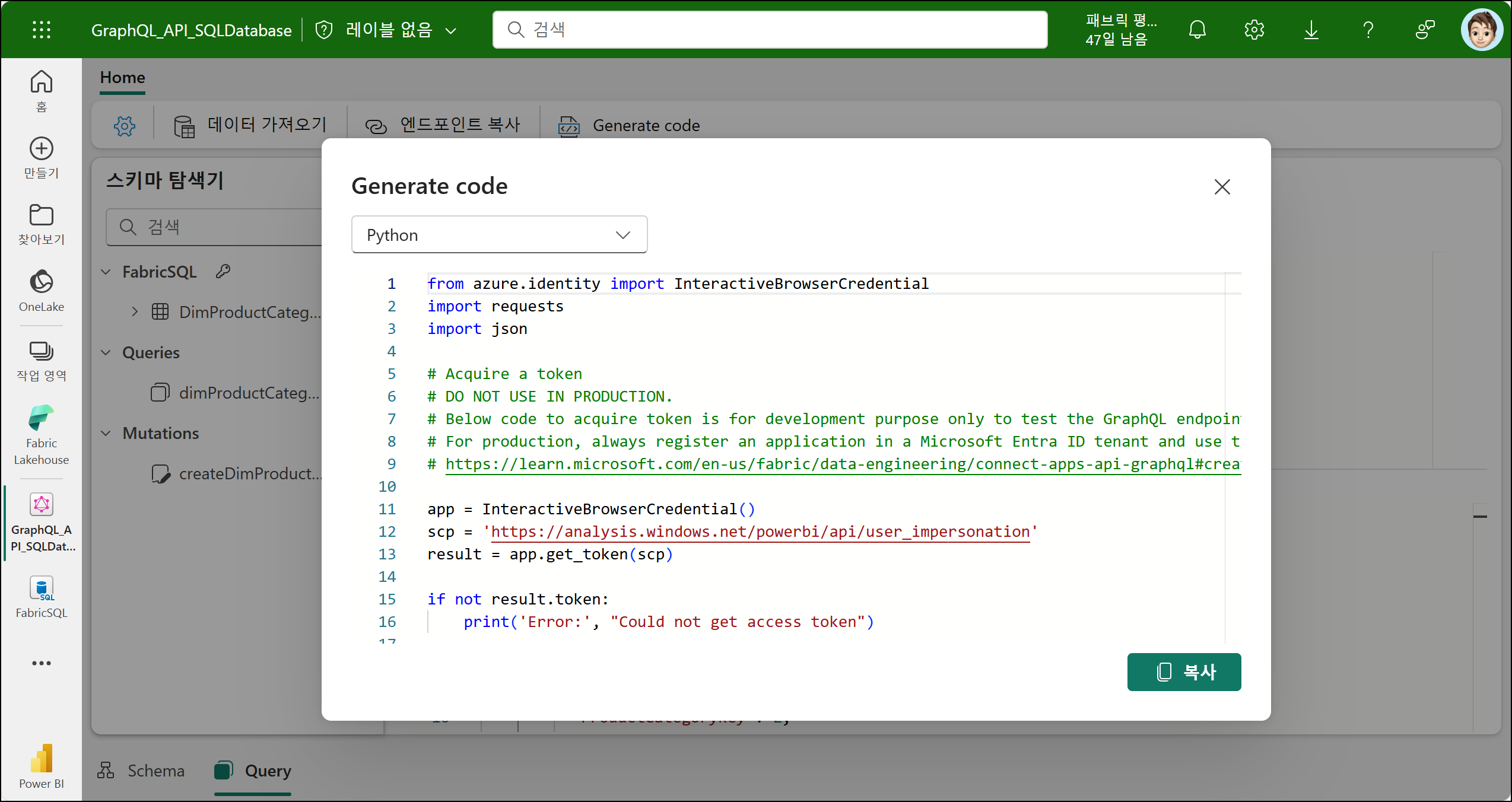Click the API settings gear in toolbar
This screenshot has width=1512, height=802.
pyautogui.click(x=124, y=125)
